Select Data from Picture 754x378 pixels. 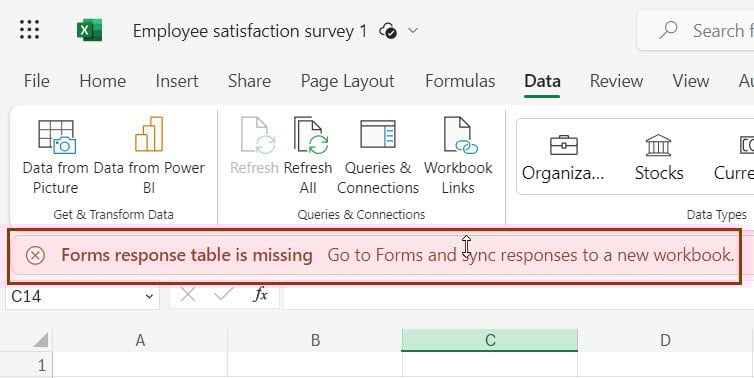pos(56,156)
